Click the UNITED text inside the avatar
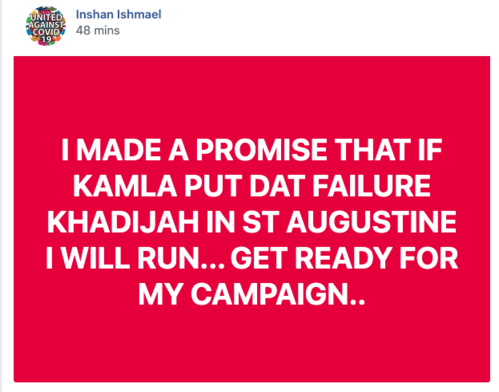The height and width of the screenshot is (392, 499). [x=46, y=17]
